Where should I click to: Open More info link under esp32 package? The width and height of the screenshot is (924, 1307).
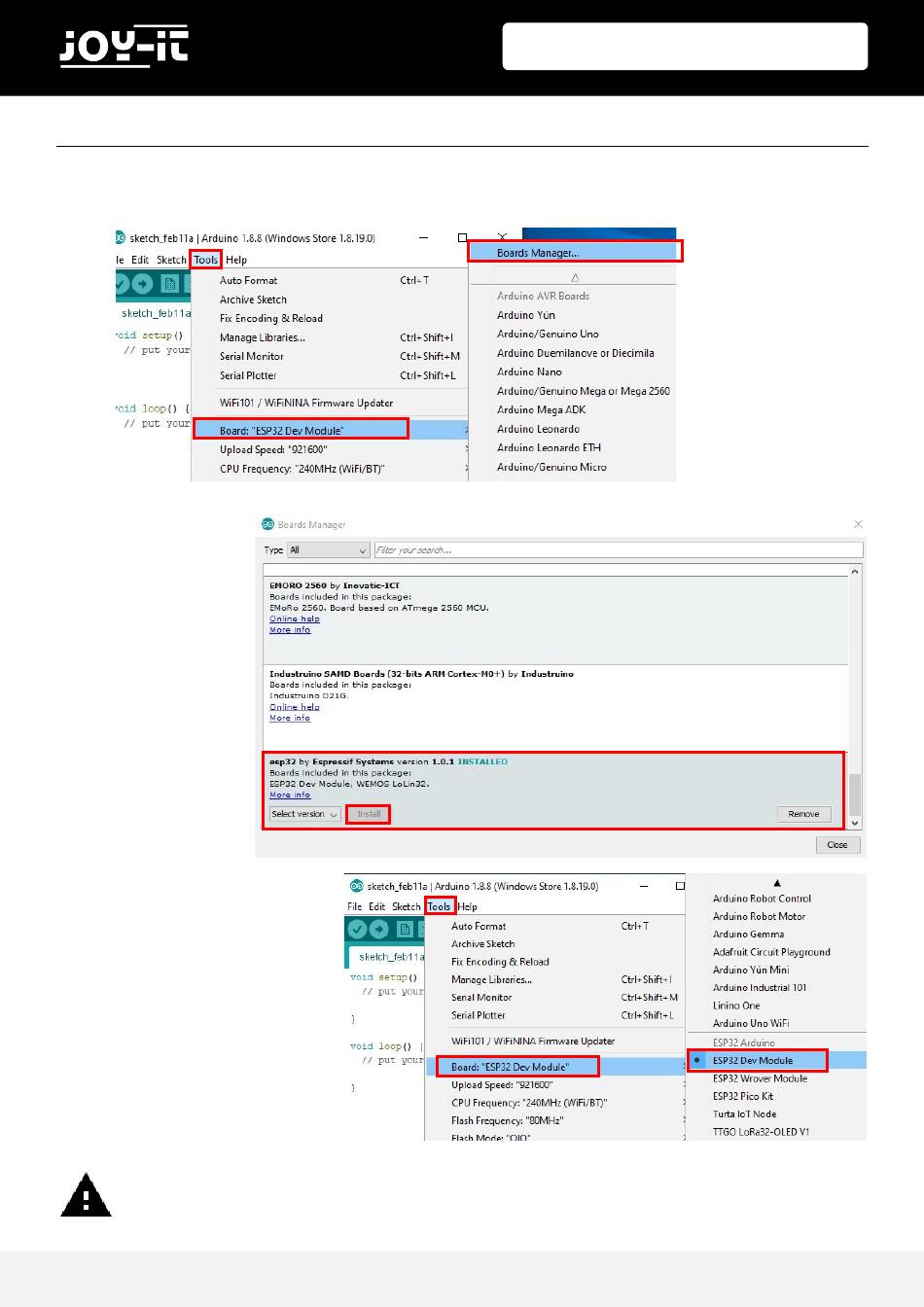pos(290,795)
